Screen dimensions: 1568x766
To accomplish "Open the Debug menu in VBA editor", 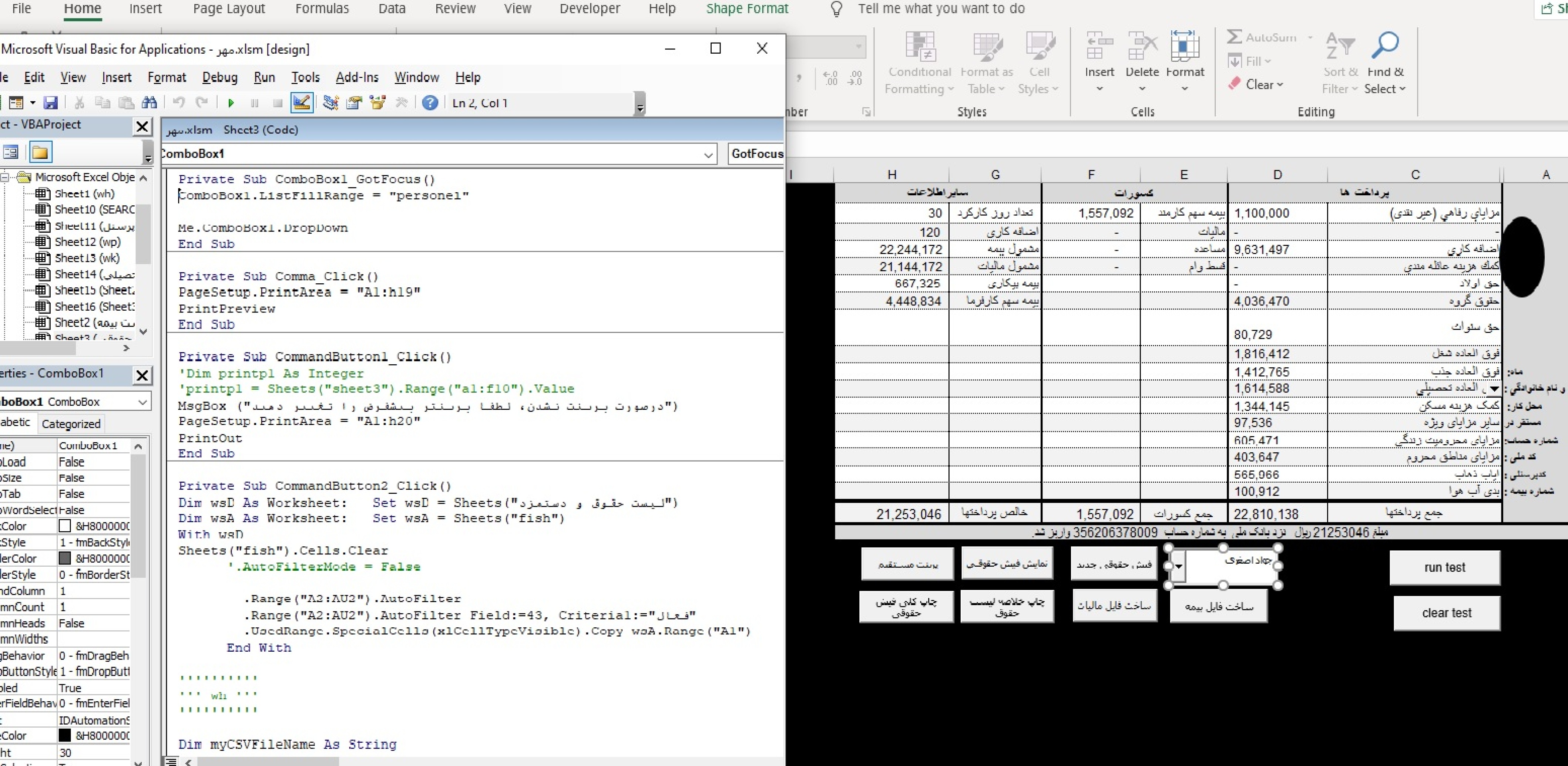I will pos(220,77).
